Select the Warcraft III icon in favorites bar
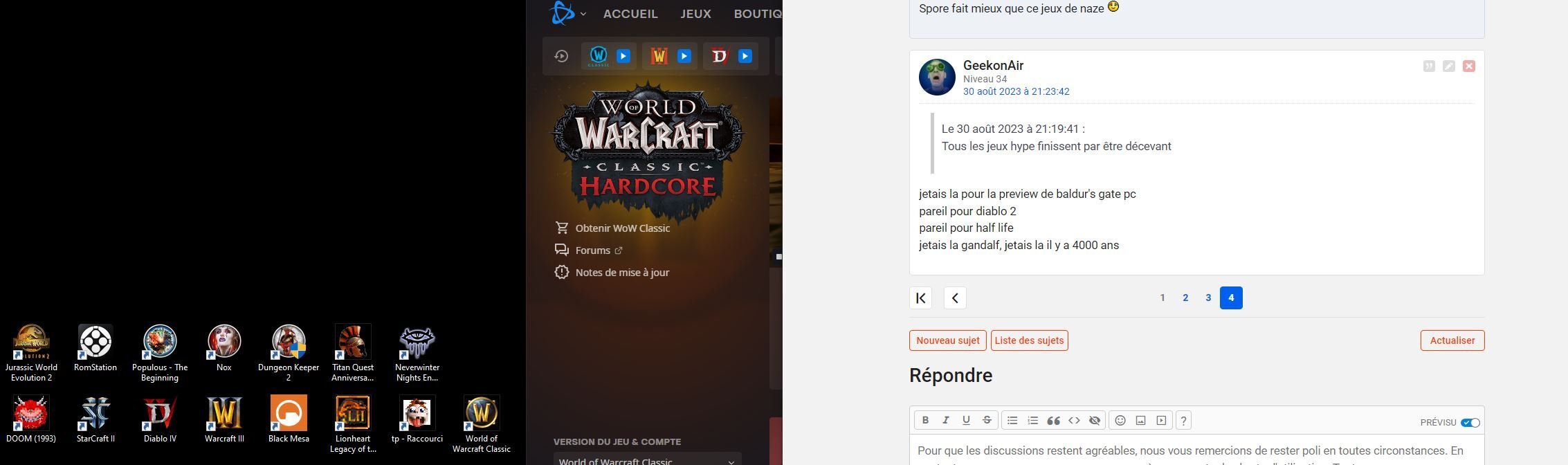This screenshot has height=465, width=1568. point(659,56)
